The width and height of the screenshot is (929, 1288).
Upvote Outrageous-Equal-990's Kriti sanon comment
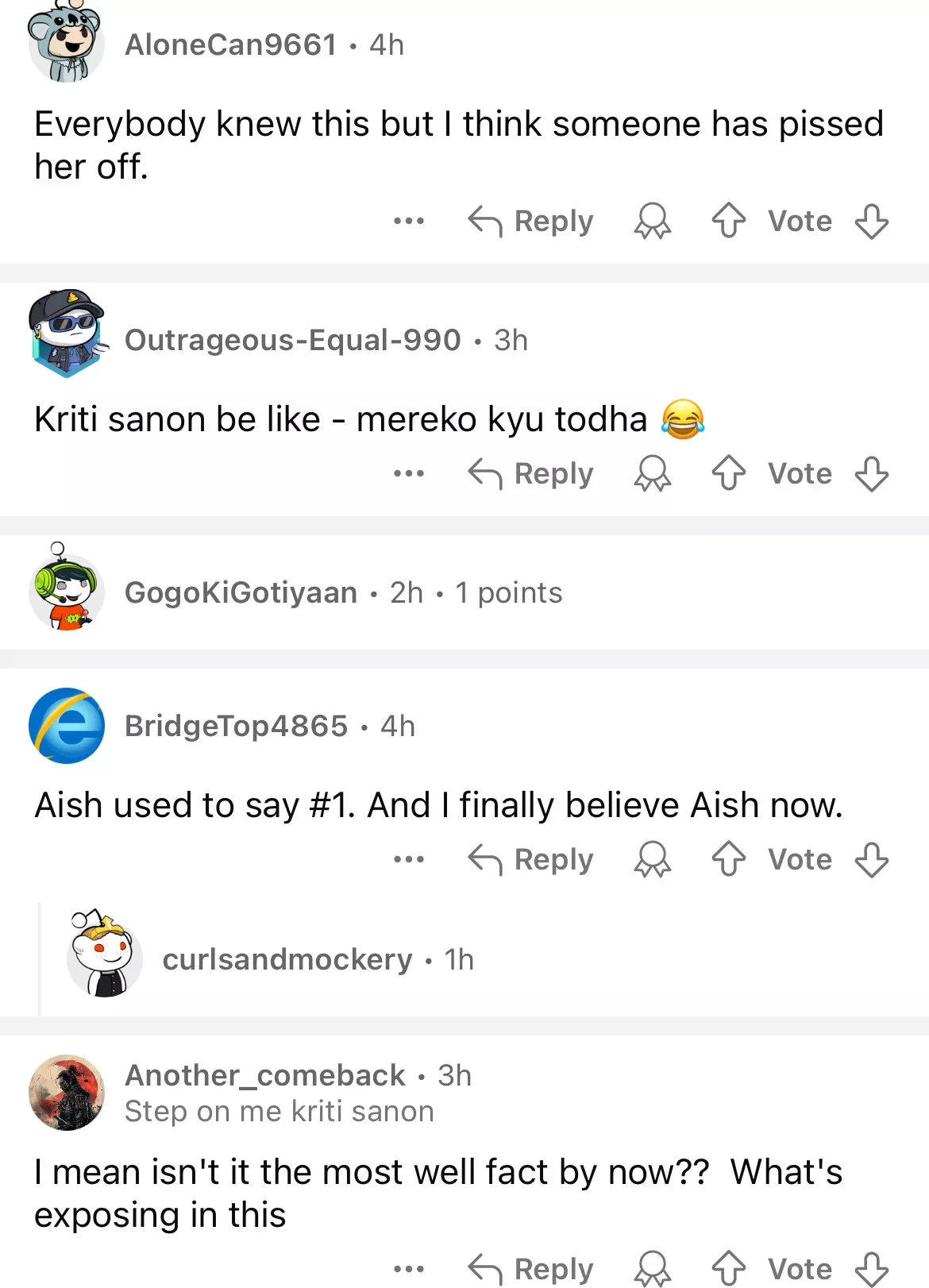coord(728,473)
